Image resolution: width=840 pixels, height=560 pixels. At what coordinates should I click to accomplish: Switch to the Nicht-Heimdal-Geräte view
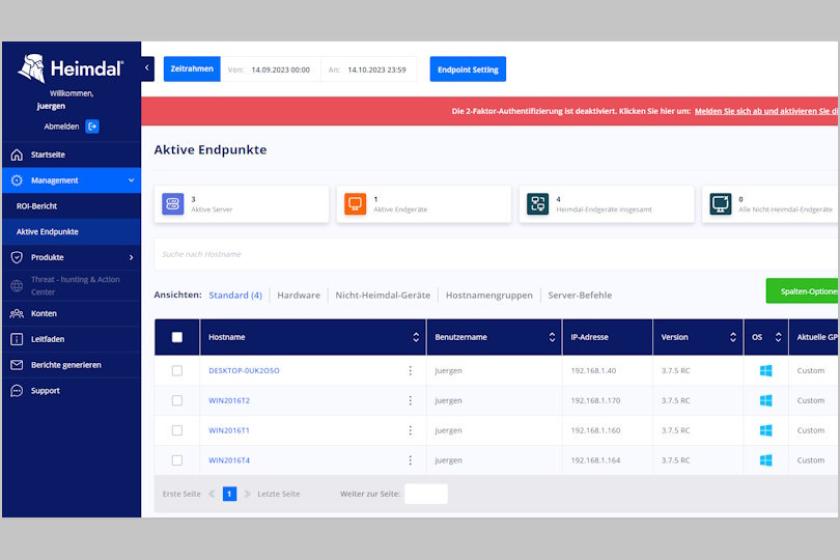(382, 295)
